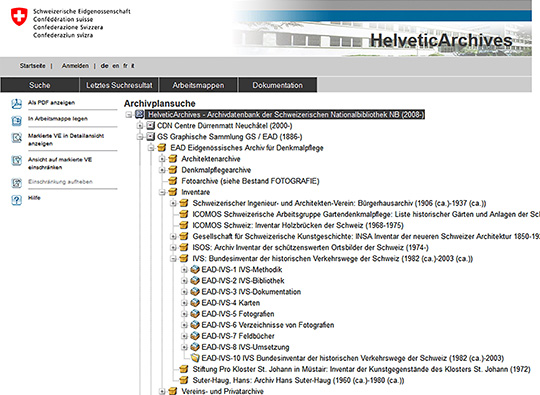This screenshot has height=395, width=540.
Task: Select 'ICOMOS Schweizerische Arbeitsgruppe Gartendenkmalpflege' row
Action: pyautogui.click(x=366, y=214)
